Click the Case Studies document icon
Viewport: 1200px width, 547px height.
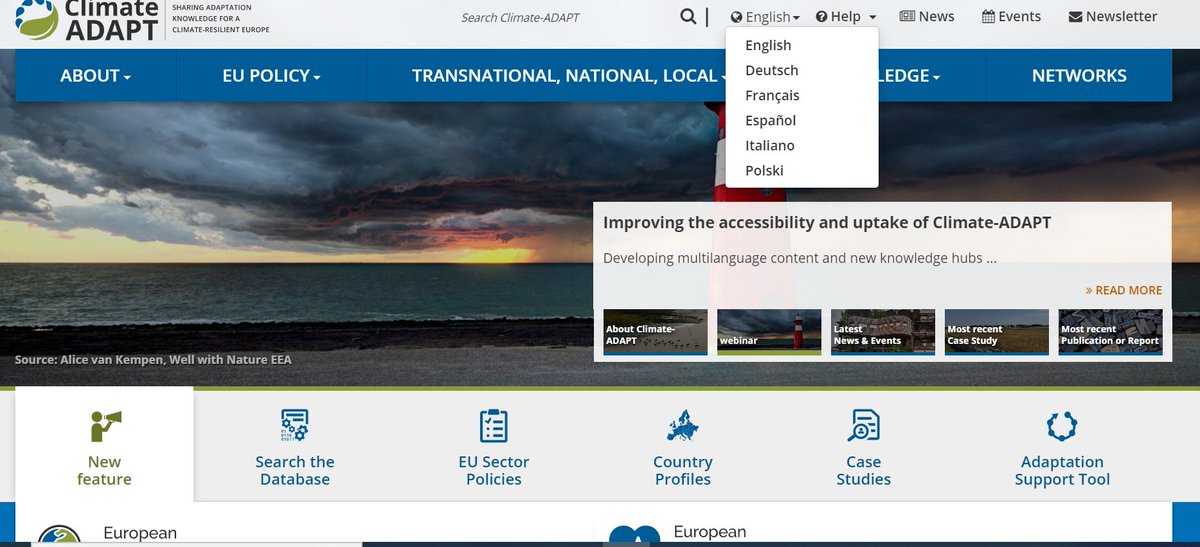(x=863, y=426)
